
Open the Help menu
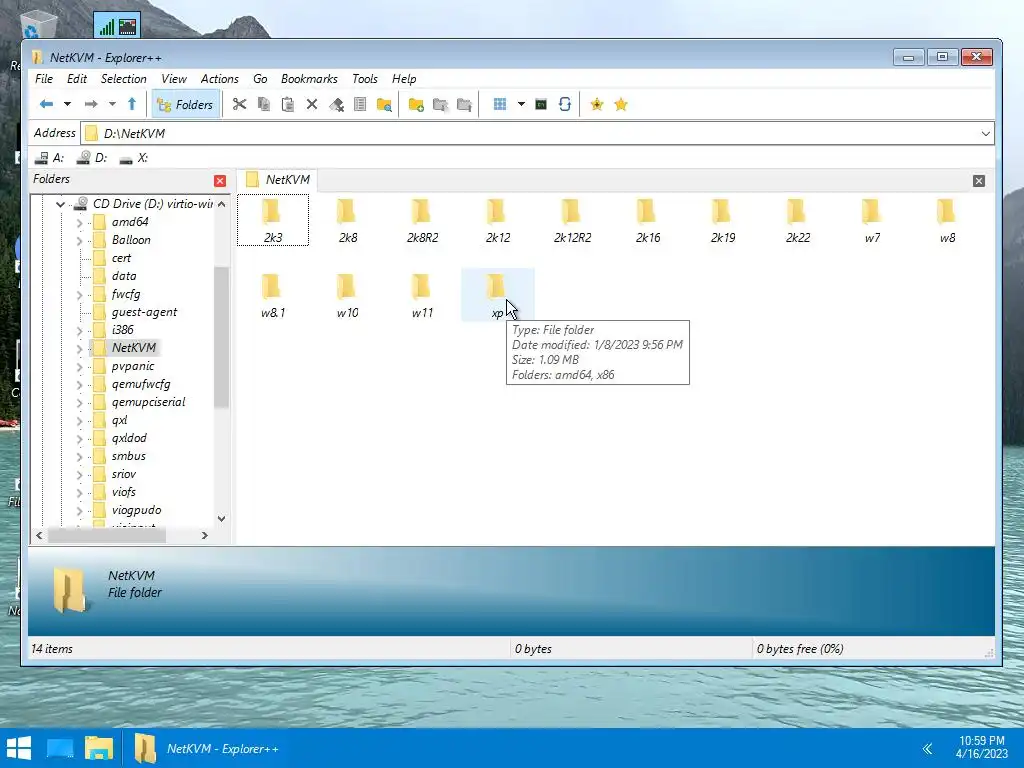[x=404, y=78]
